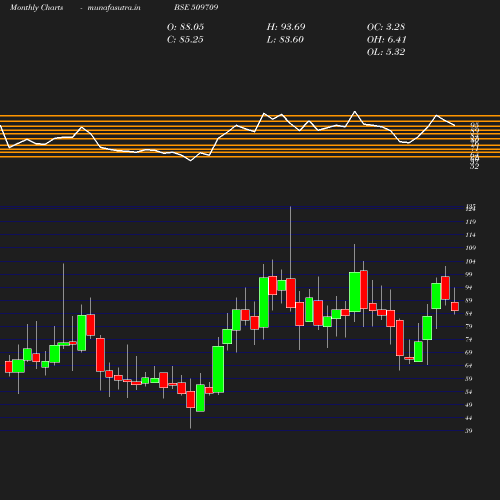The width and height of the screenshot is (500, 500).
Task: Click the 109 price axis label
Action: [471, 248]
